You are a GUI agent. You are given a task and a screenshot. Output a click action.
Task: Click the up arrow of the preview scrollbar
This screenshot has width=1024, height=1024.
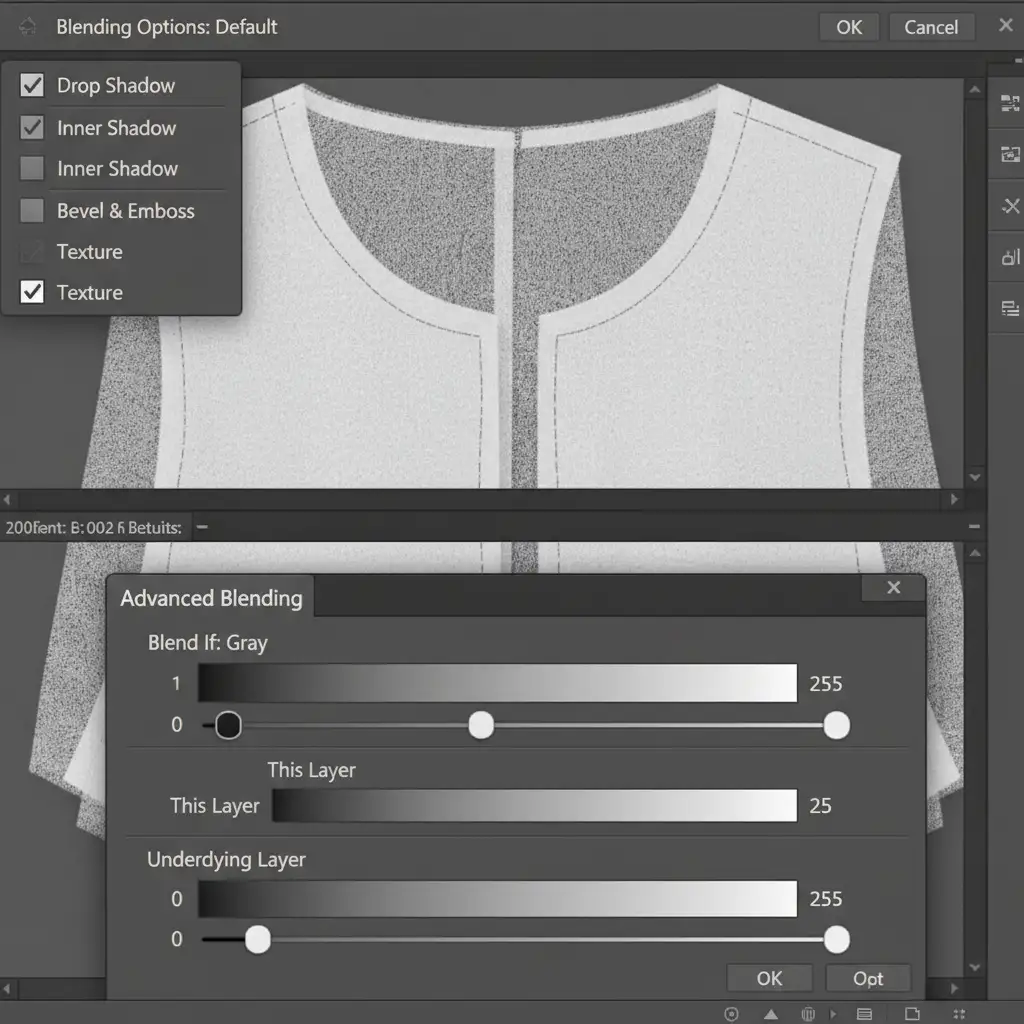pos(975,90)
